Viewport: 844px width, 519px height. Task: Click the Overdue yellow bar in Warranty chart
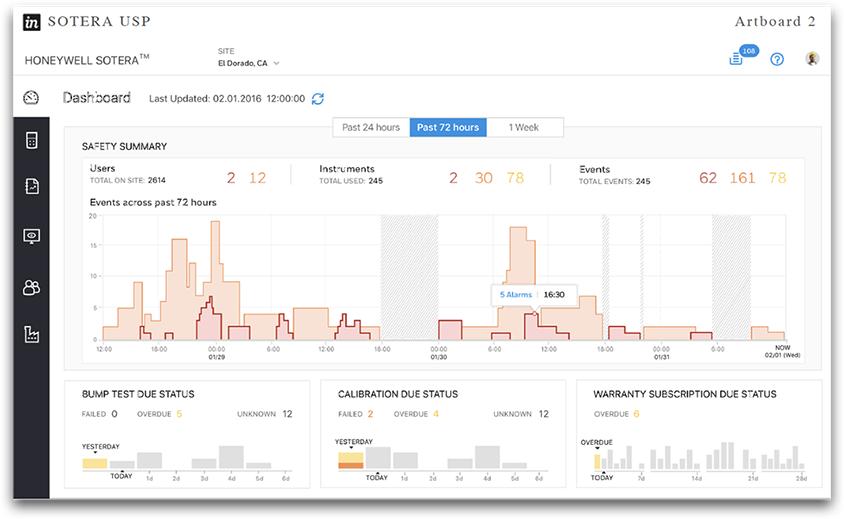click(x=598, y=462)
